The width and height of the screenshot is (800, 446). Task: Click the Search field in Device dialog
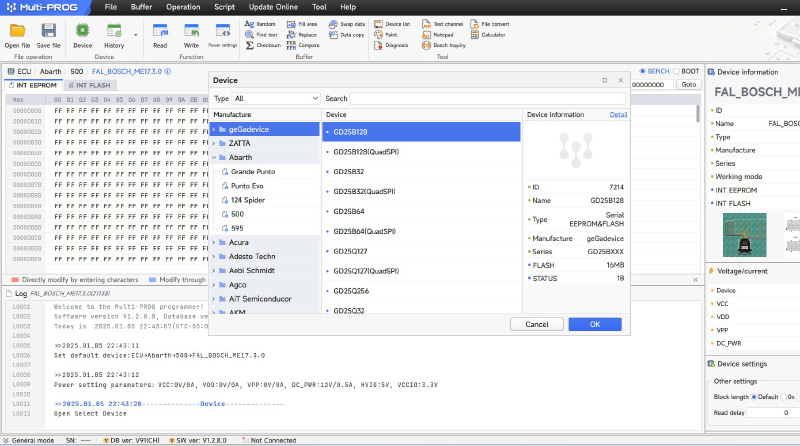tap(487, 99)
